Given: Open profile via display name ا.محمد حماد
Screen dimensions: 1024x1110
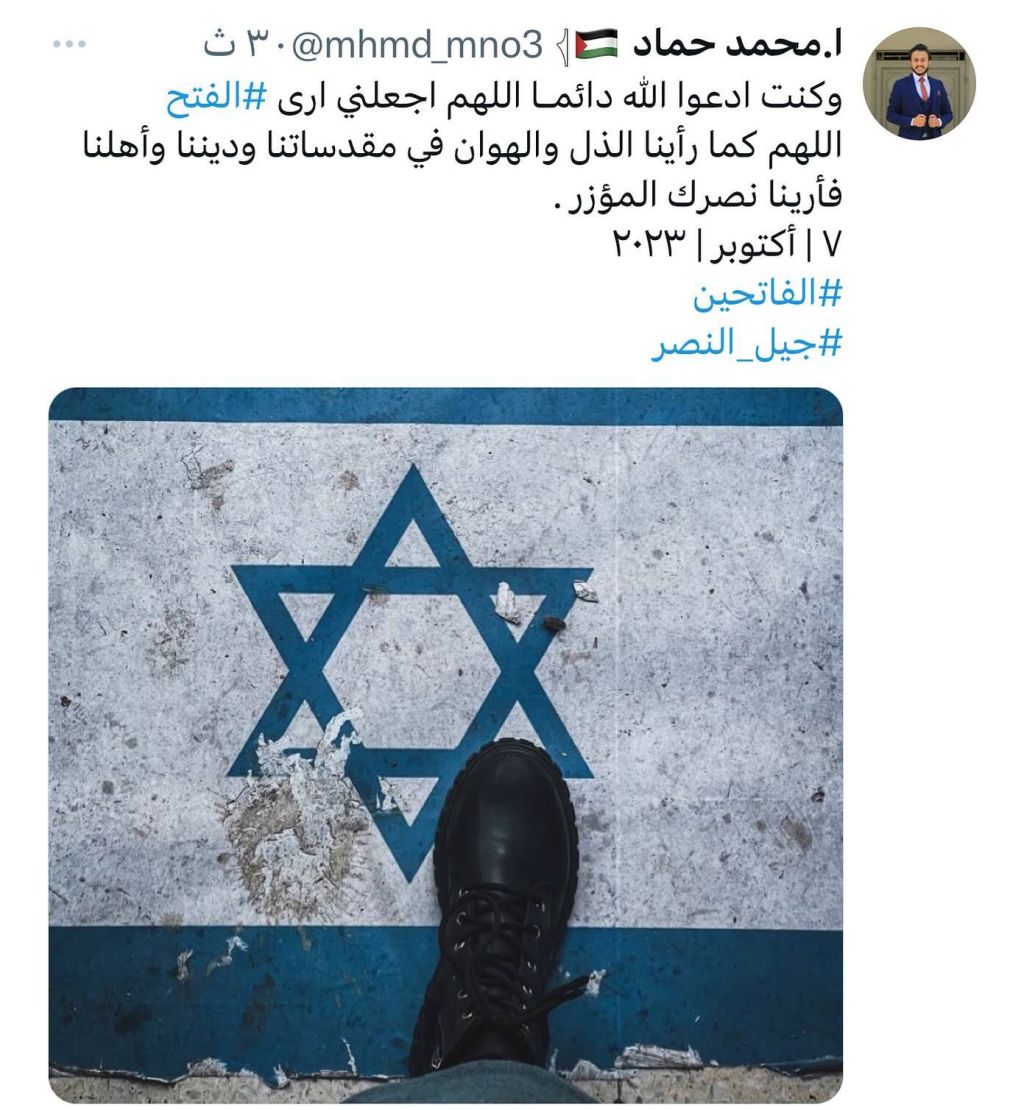Looking at the screenshot, I should pyautogui.click(x=736, y=44).
